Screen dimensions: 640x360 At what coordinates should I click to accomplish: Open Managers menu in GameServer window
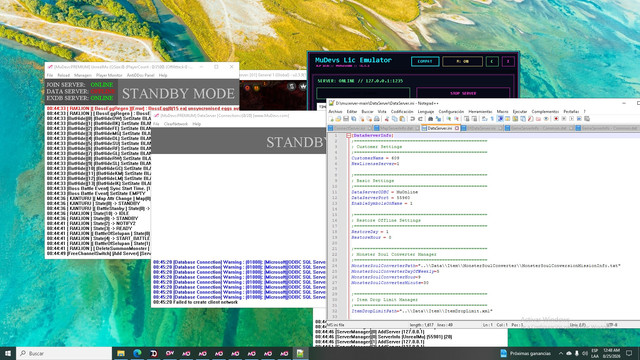click(83, 76)
